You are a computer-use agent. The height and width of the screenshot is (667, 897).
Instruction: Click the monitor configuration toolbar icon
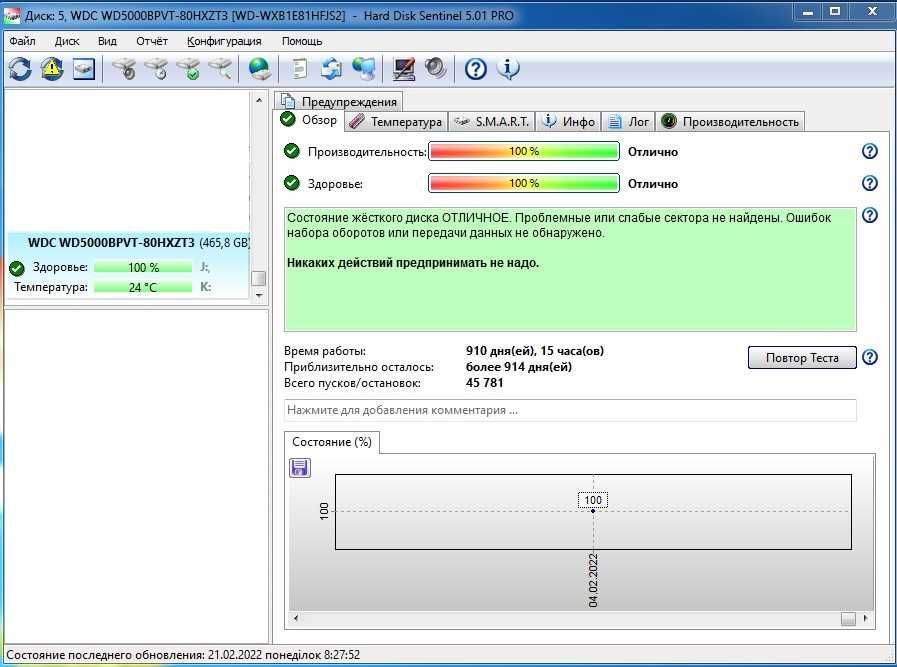click(403, 69)
